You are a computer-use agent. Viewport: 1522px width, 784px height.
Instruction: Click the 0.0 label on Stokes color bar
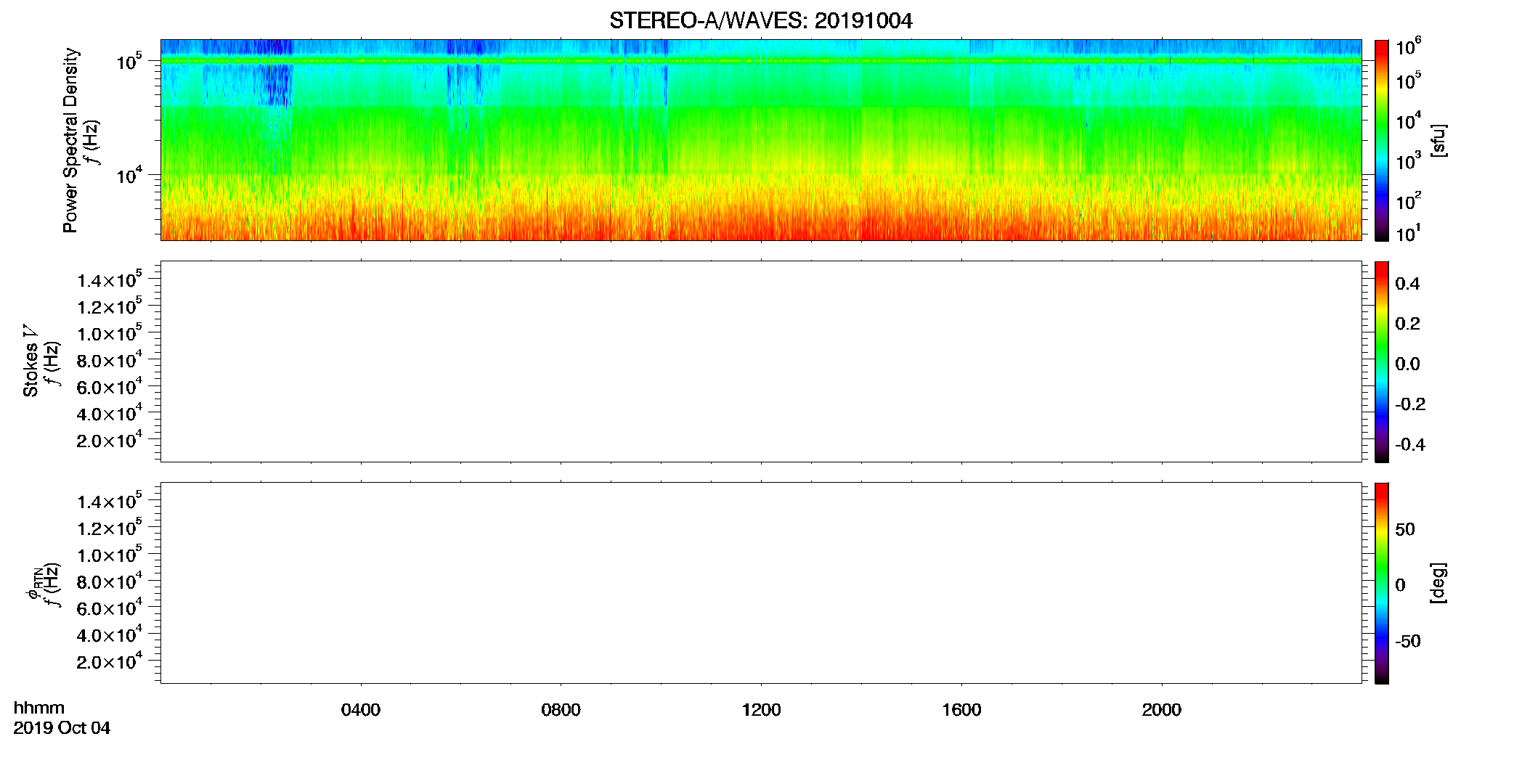1407,364
